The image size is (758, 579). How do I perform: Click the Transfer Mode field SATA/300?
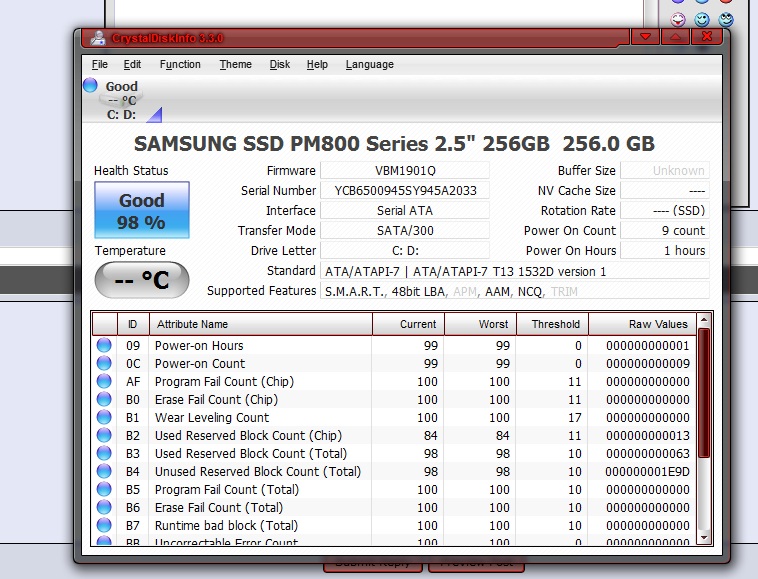pos(405,231)
